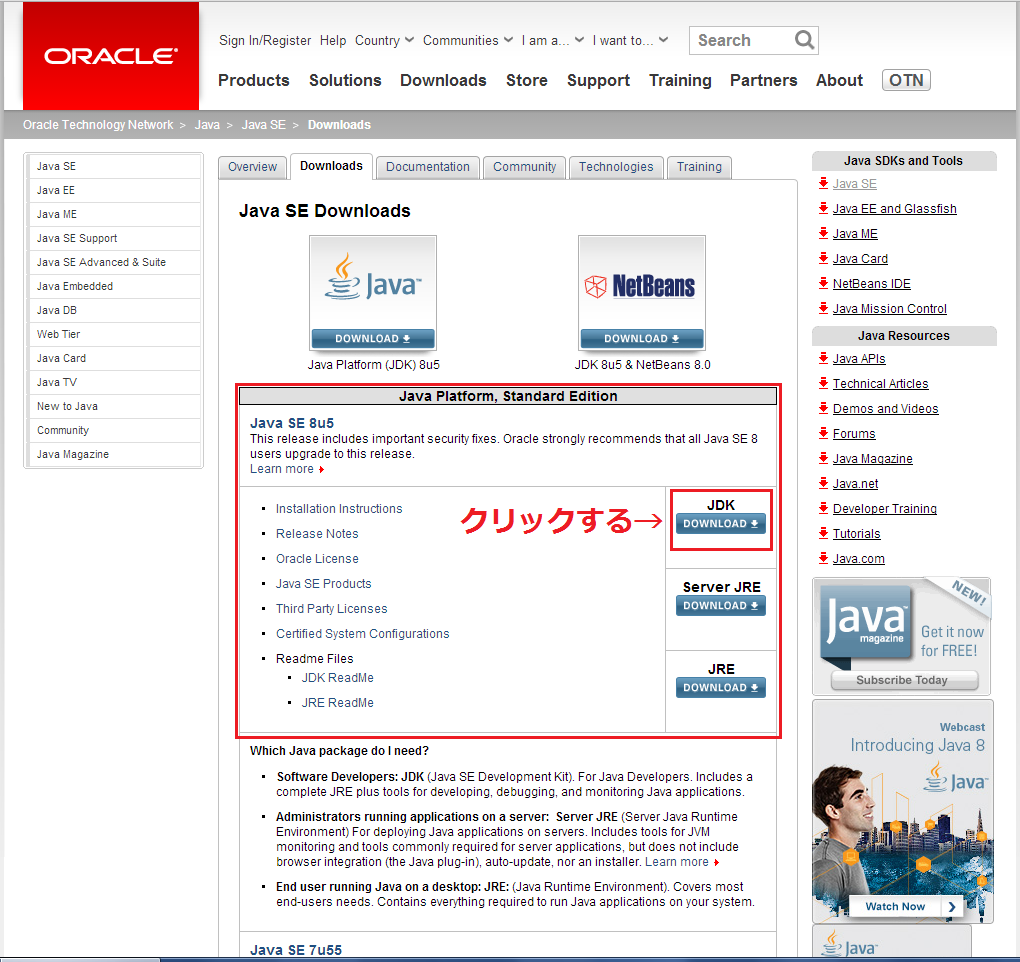
Task: Click red arrow icon beside Tutorials
Action: click(824, 533)
